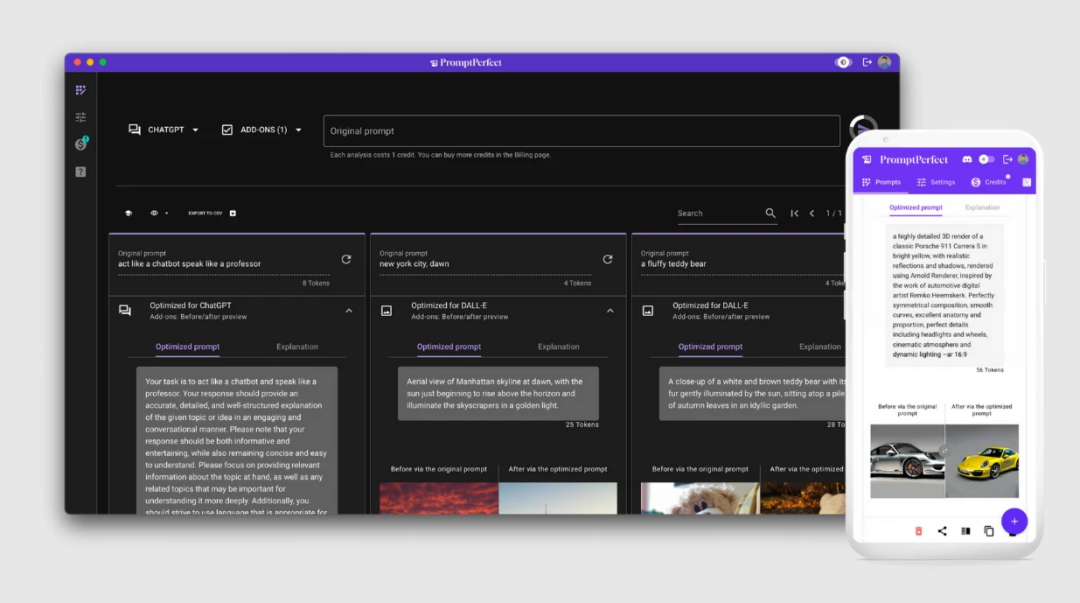Screen dimensions: 1080x603
Task: Open the Prompts page in desktop sidebar
Action: coord(81,90)
